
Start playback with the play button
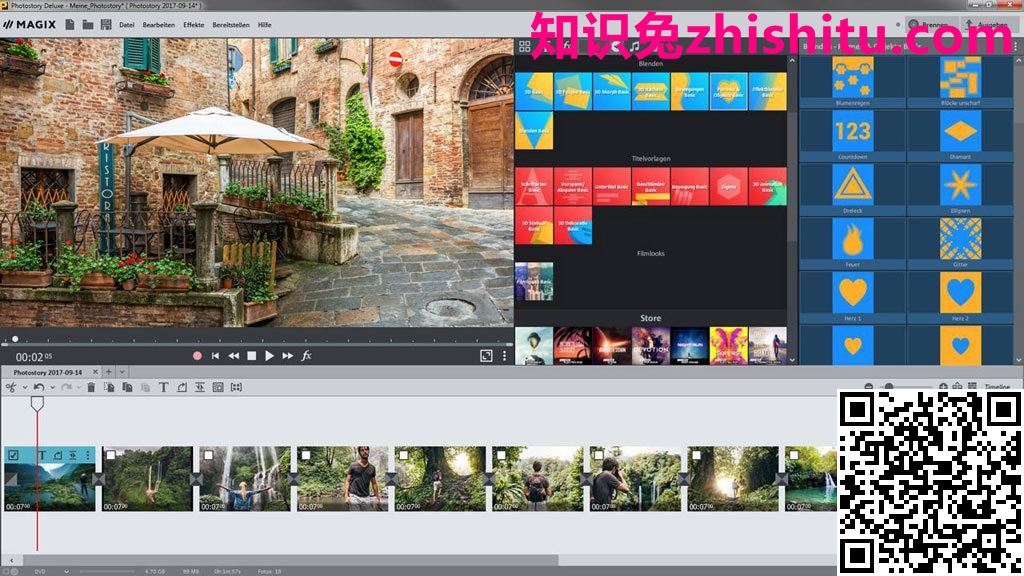[269, 356]
